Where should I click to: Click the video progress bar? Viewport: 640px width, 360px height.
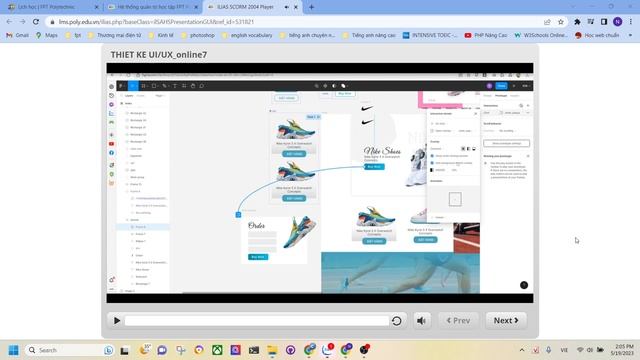(x=257, y=321)
